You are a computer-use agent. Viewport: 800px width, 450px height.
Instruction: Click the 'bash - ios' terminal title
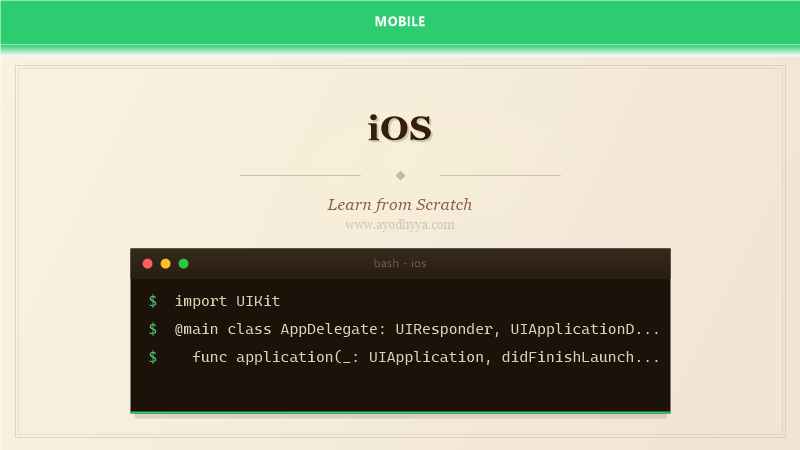coord(399,263)
